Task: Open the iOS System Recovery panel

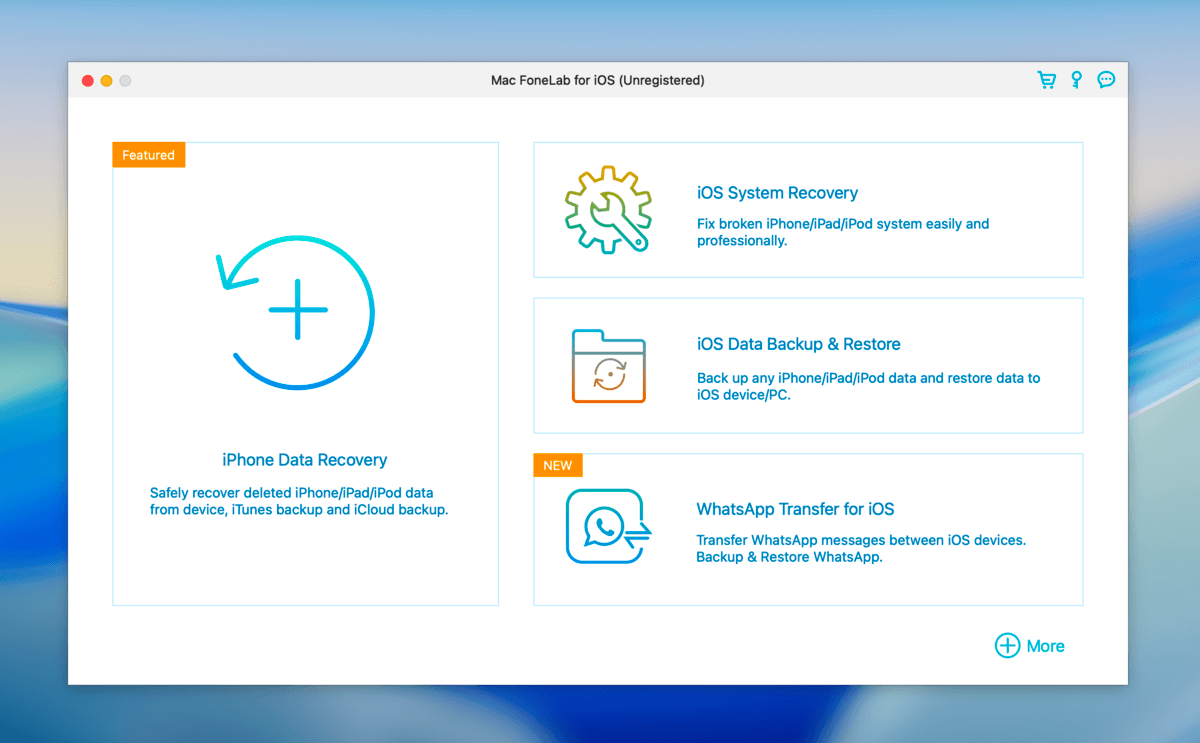Action: pyautogui.click(x=808, y=210)
